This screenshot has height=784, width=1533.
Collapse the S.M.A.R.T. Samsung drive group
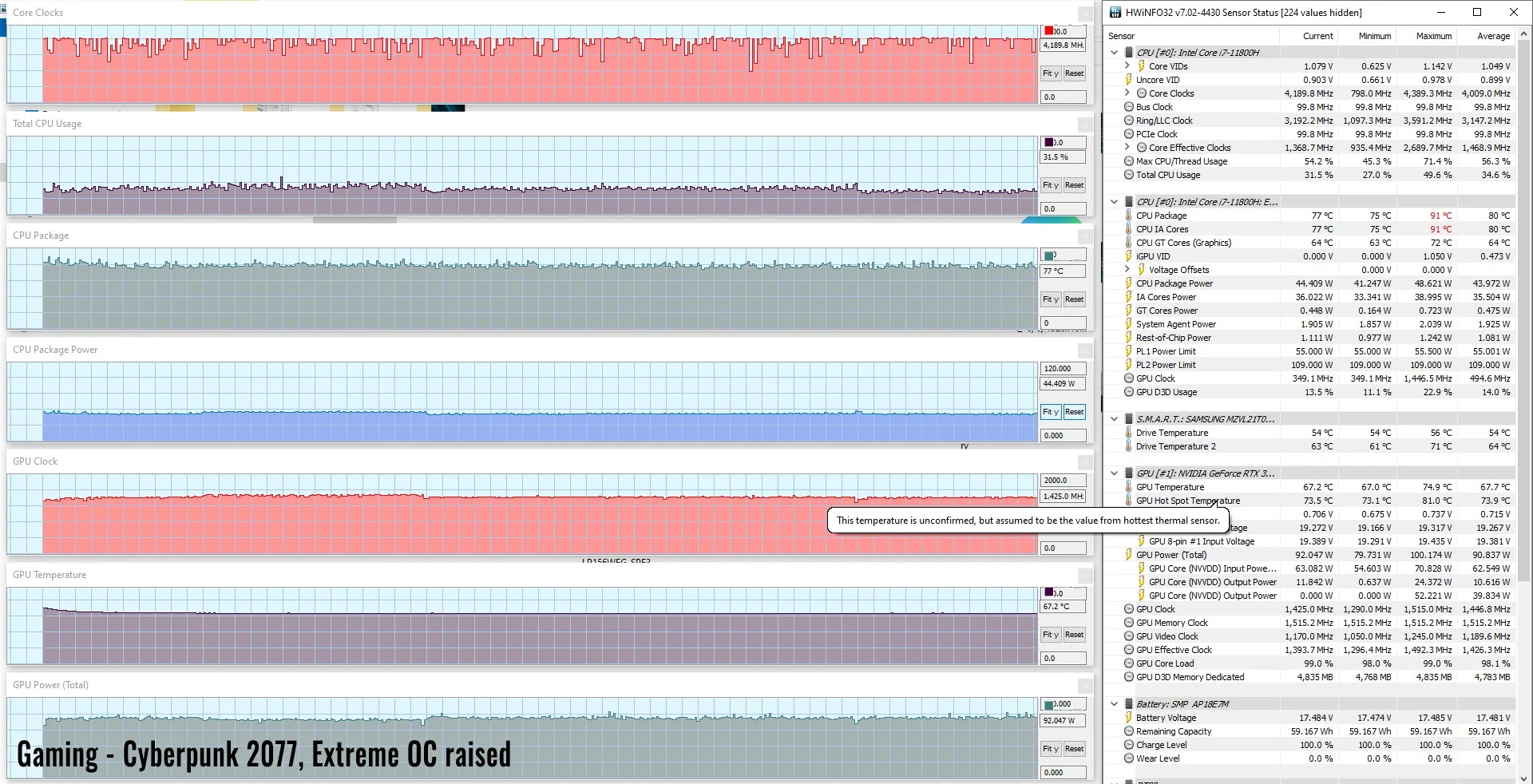point(1115,419)
